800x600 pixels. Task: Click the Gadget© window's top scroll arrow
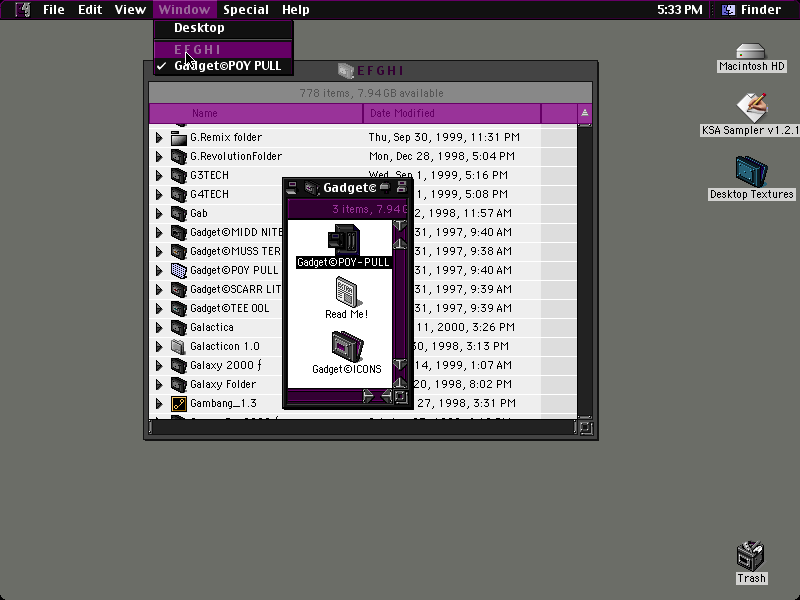(399, 226)
